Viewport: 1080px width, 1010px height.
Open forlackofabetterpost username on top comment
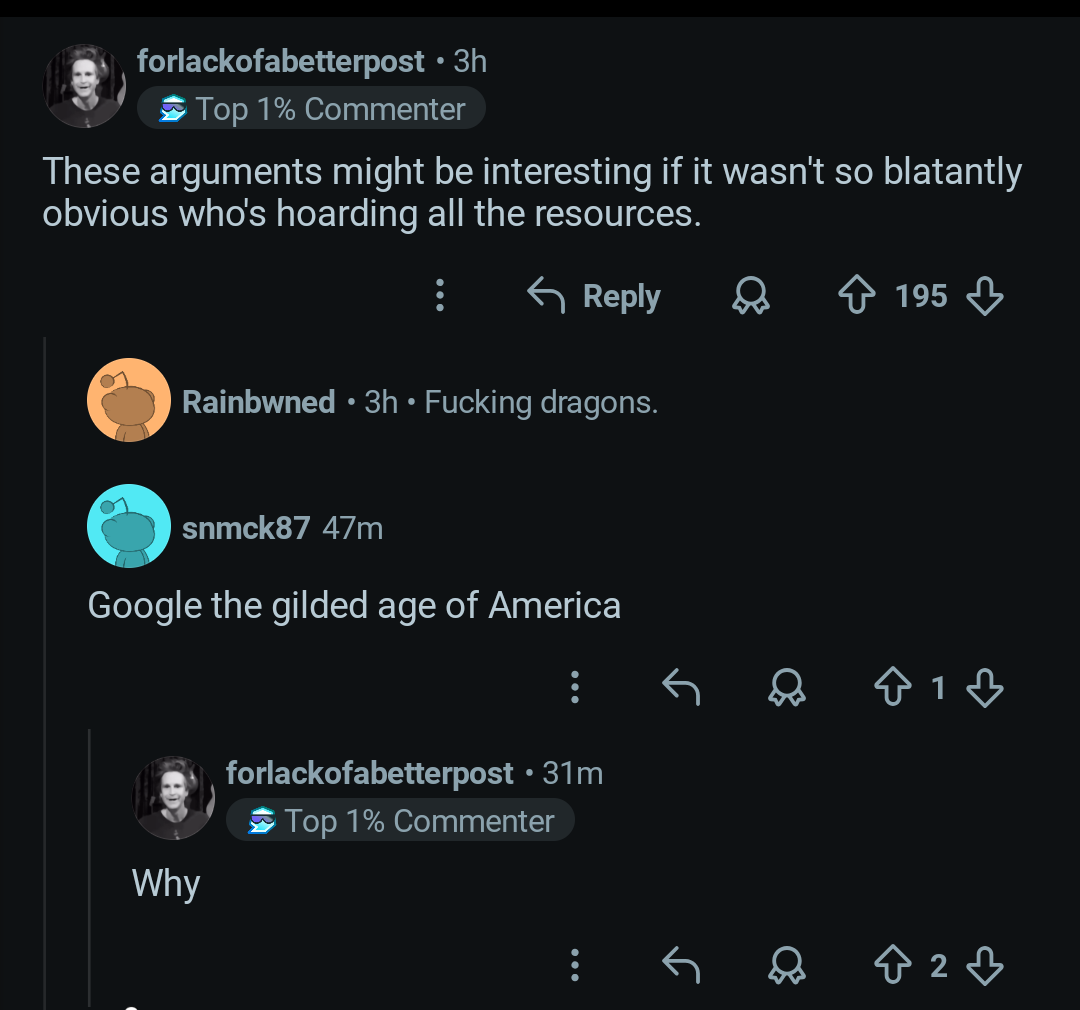click(280, 62)
